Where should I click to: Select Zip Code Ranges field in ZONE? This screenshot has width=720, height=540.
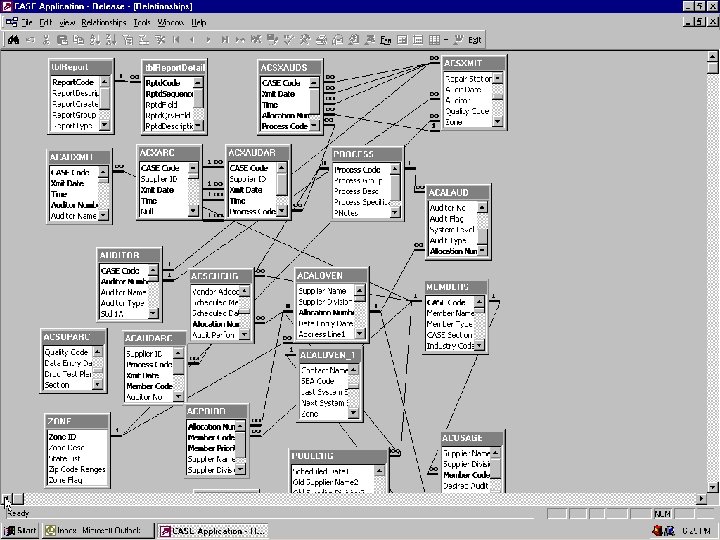click(77, 469)
